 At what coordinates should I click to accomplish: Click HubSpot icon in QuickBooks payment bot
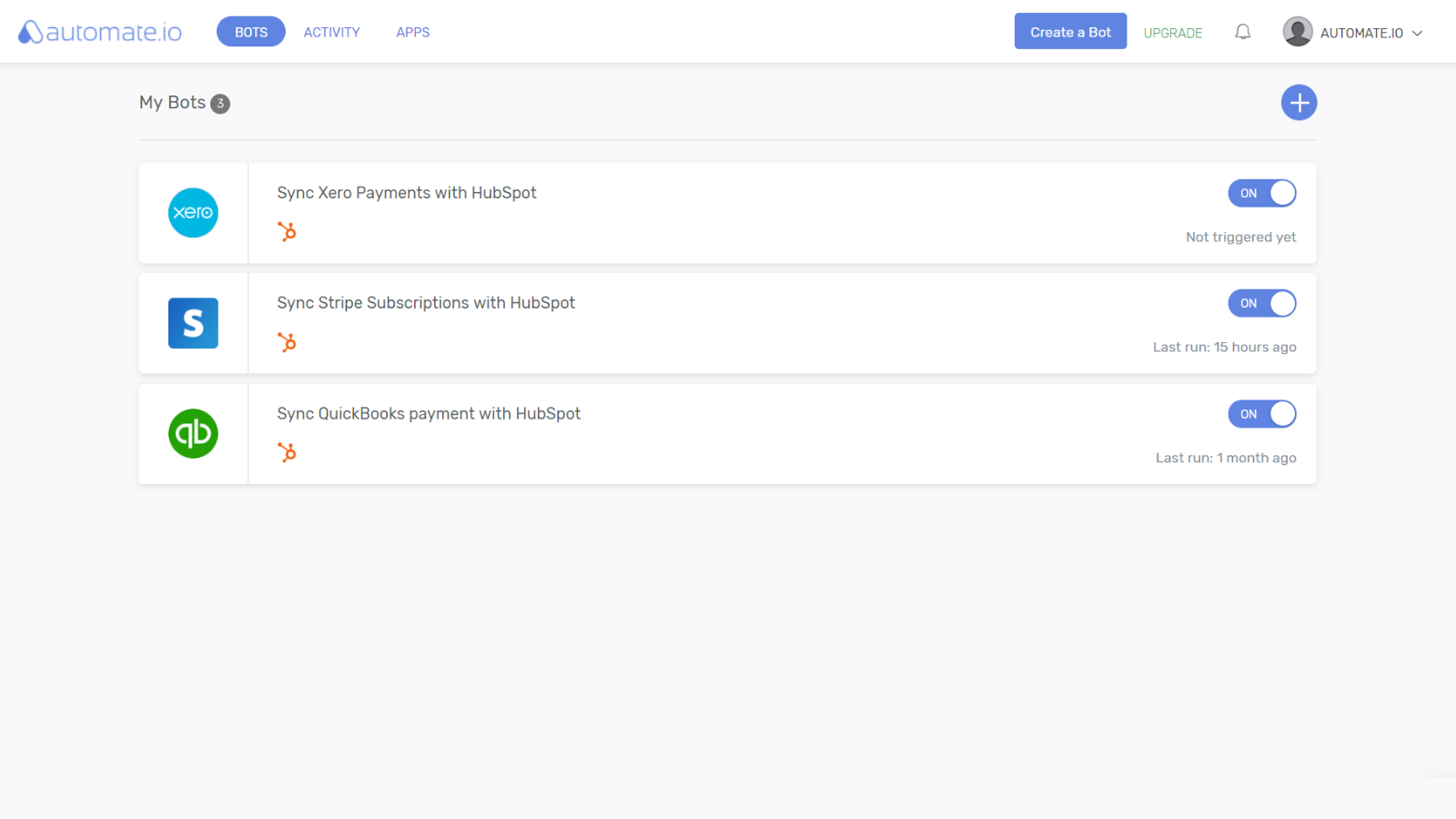(288, 452)
